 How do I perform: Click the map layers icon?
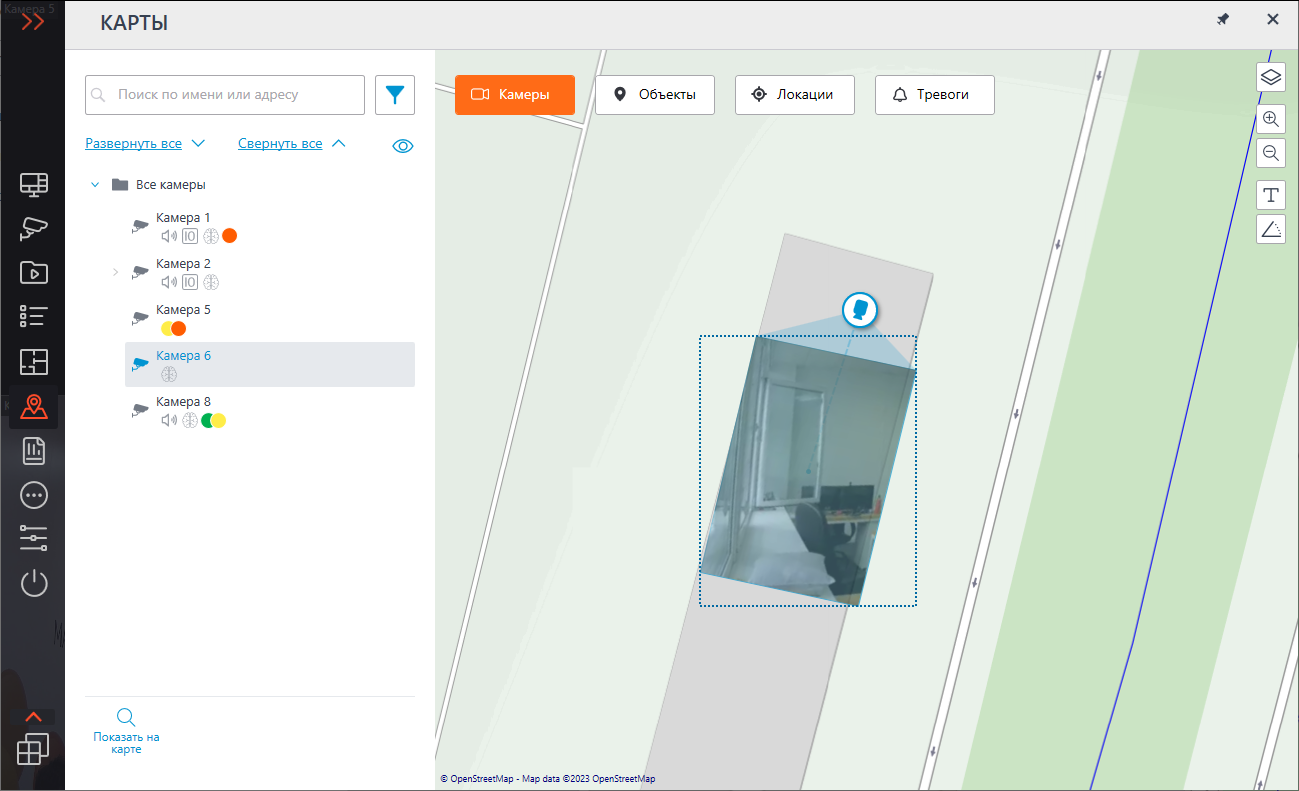[1271, 77]
